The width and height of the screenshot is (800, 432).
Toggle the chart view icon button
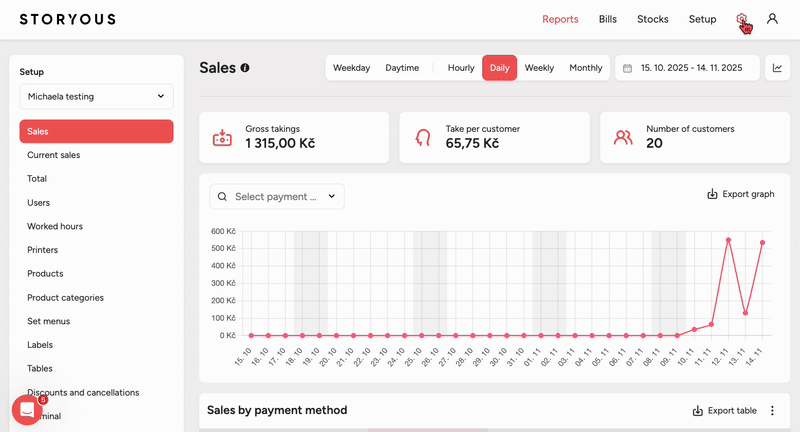[x=778, y=68]
